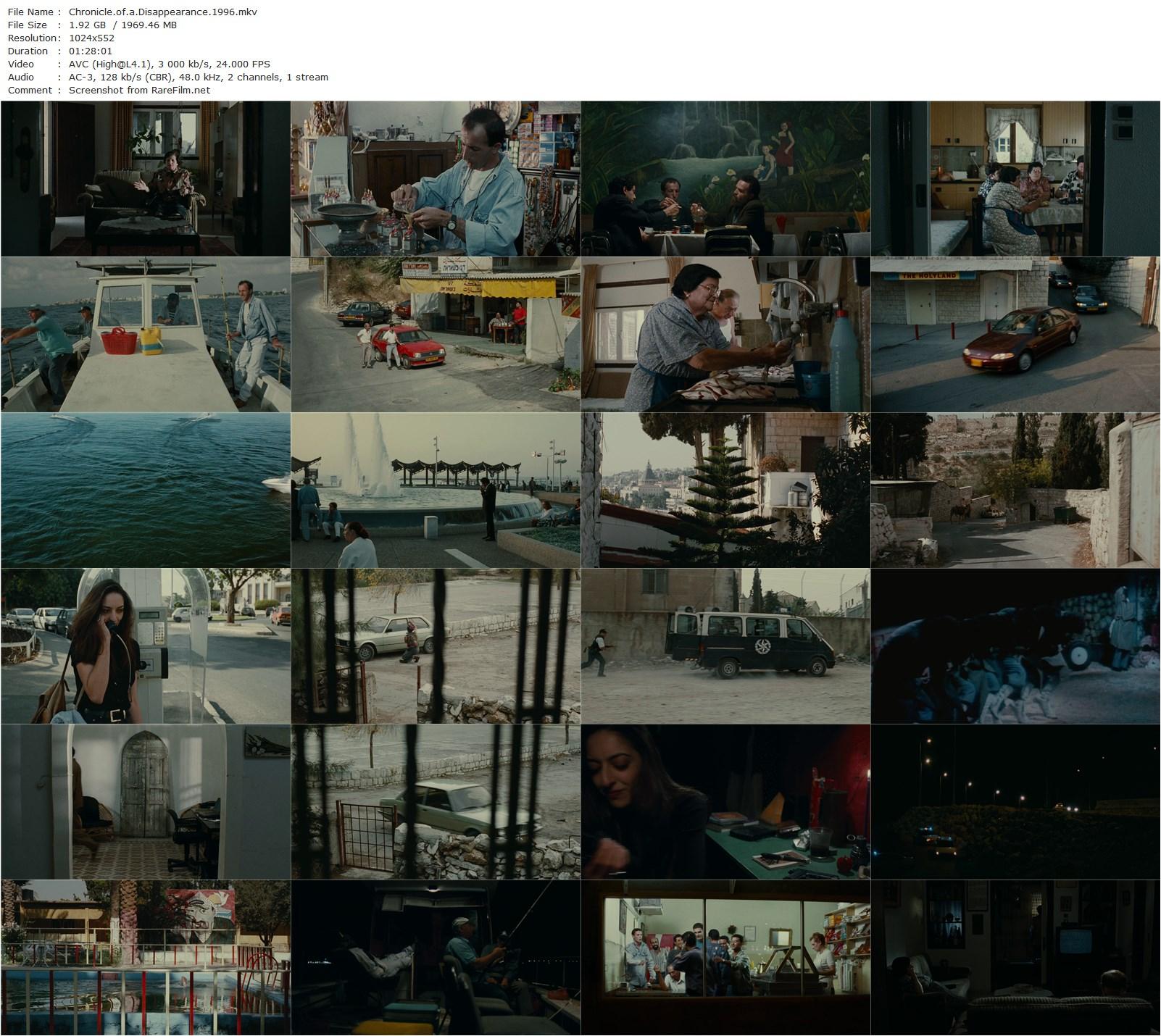Open the pine tree city view thumbnail
This screenshot has height=1036, width=1161.
click(x=725, y=490)
